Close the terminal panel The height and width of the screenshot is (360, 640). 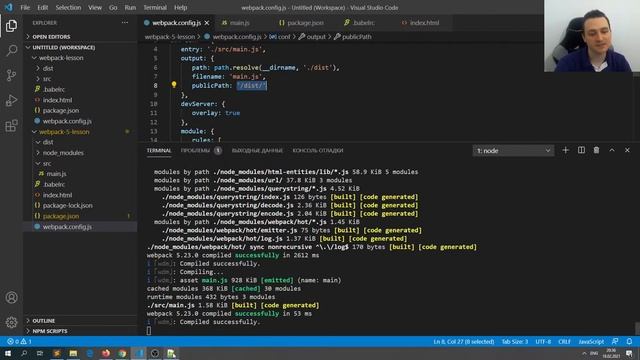click(x=627, y=150)
